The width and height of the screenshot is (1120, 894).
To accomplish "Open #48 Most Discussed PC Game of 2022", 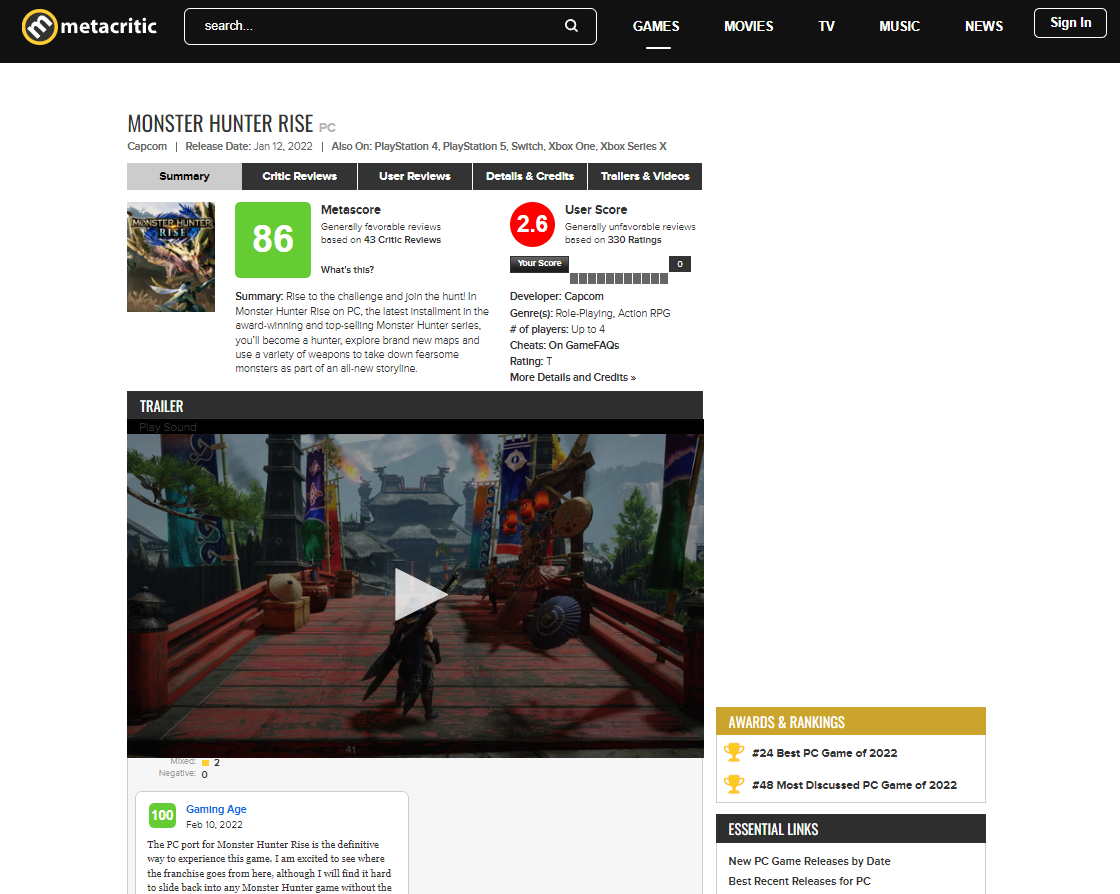I will [854, 785].
